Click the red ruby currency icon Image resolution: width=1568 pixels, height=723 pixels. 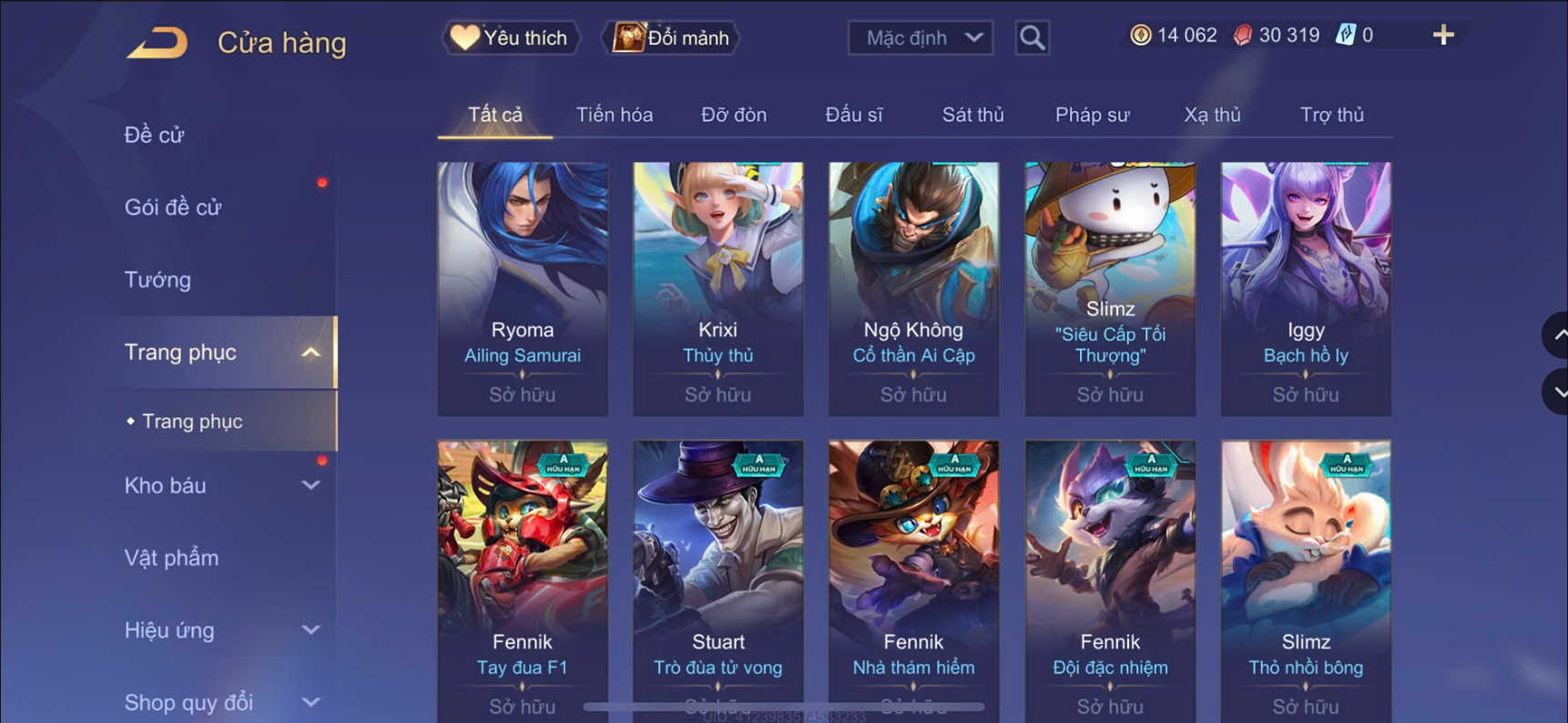1242,36
